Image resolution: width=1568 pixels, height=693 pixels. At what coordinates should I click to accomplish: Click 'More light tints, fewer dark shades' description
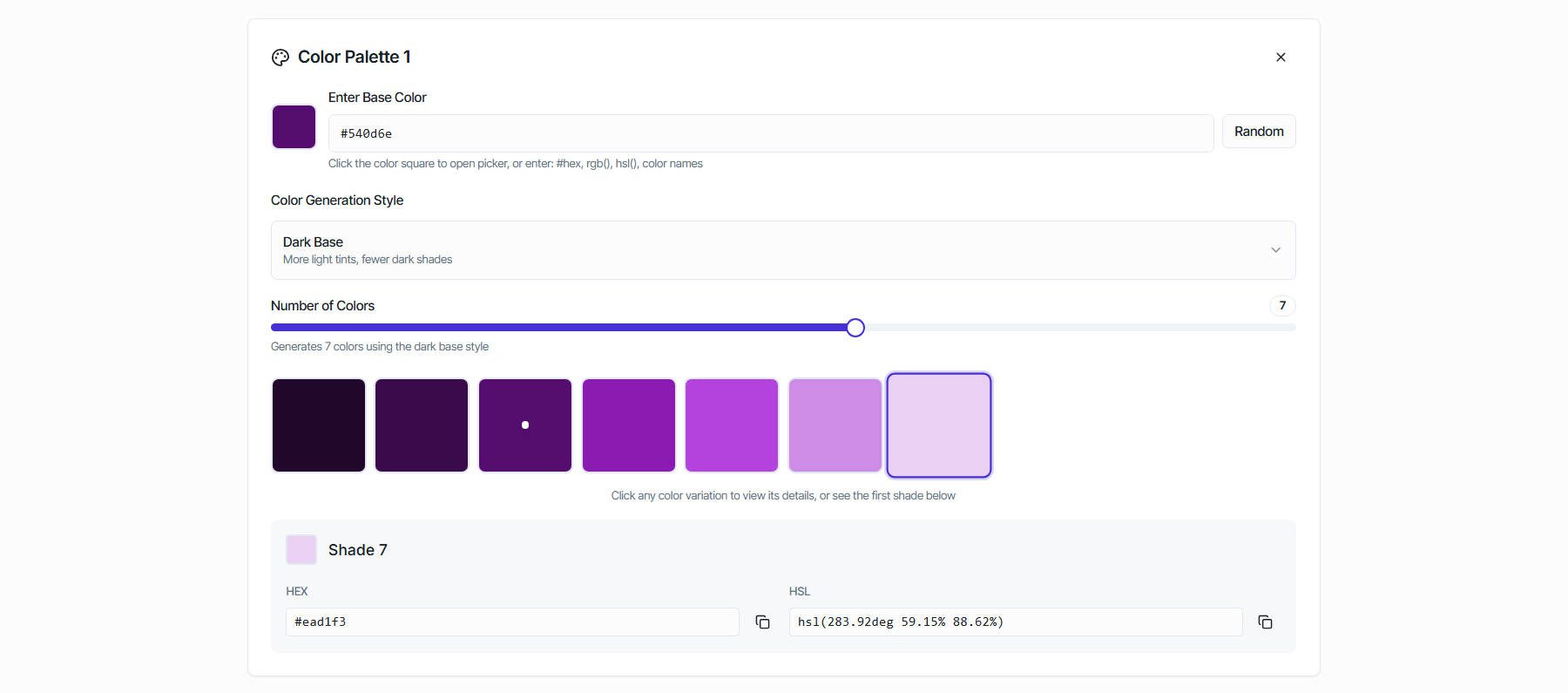[x=368, y=260]
